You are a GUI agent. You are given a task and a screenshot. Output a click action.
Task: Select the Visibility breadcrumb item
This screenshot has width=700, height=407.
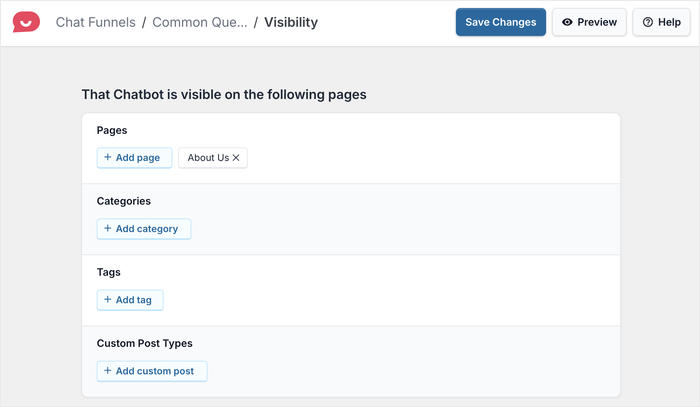[291, 22]
